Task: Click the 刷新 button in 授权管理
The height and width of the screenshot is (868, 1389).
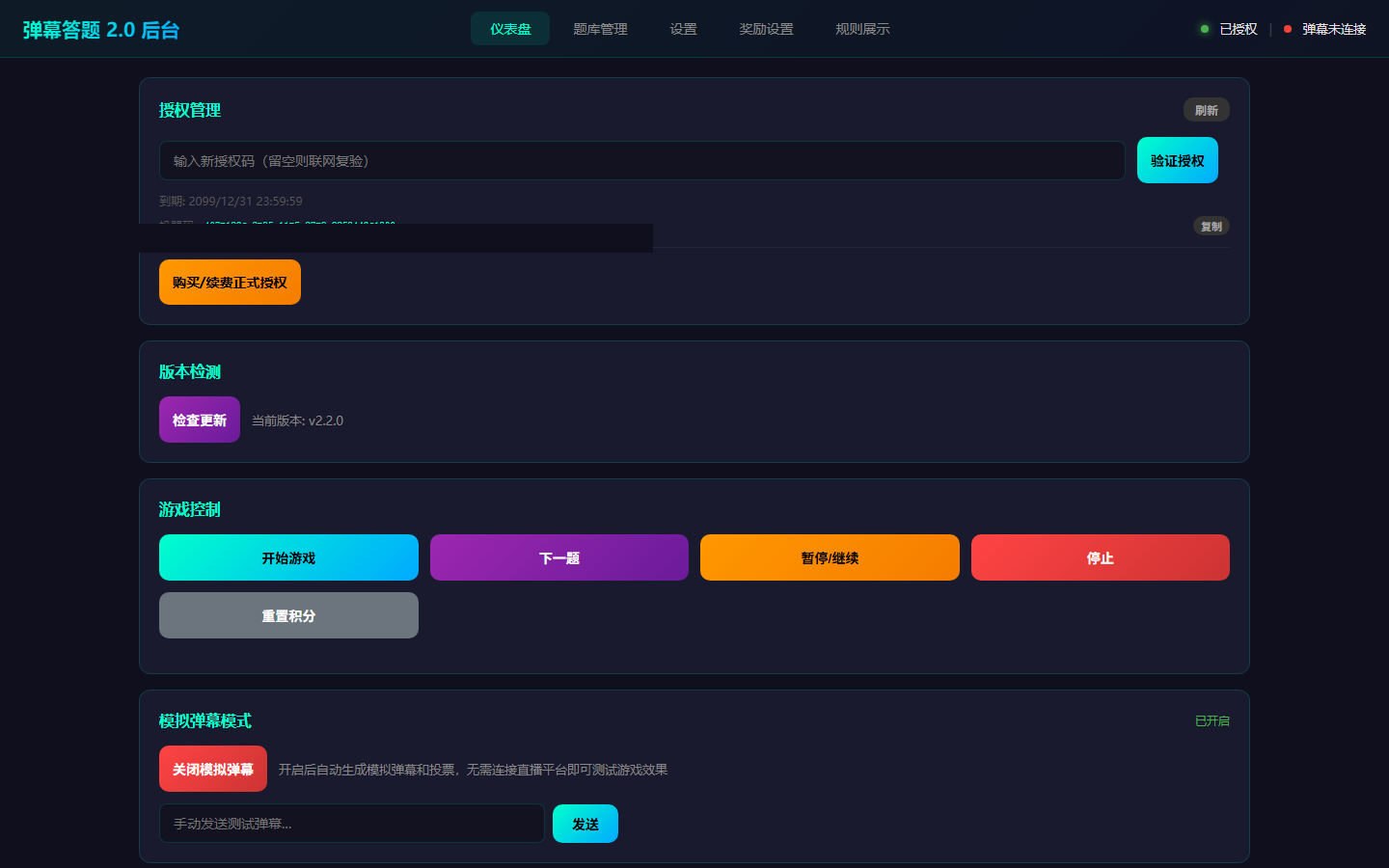Action: click(x=1206, y=110)
